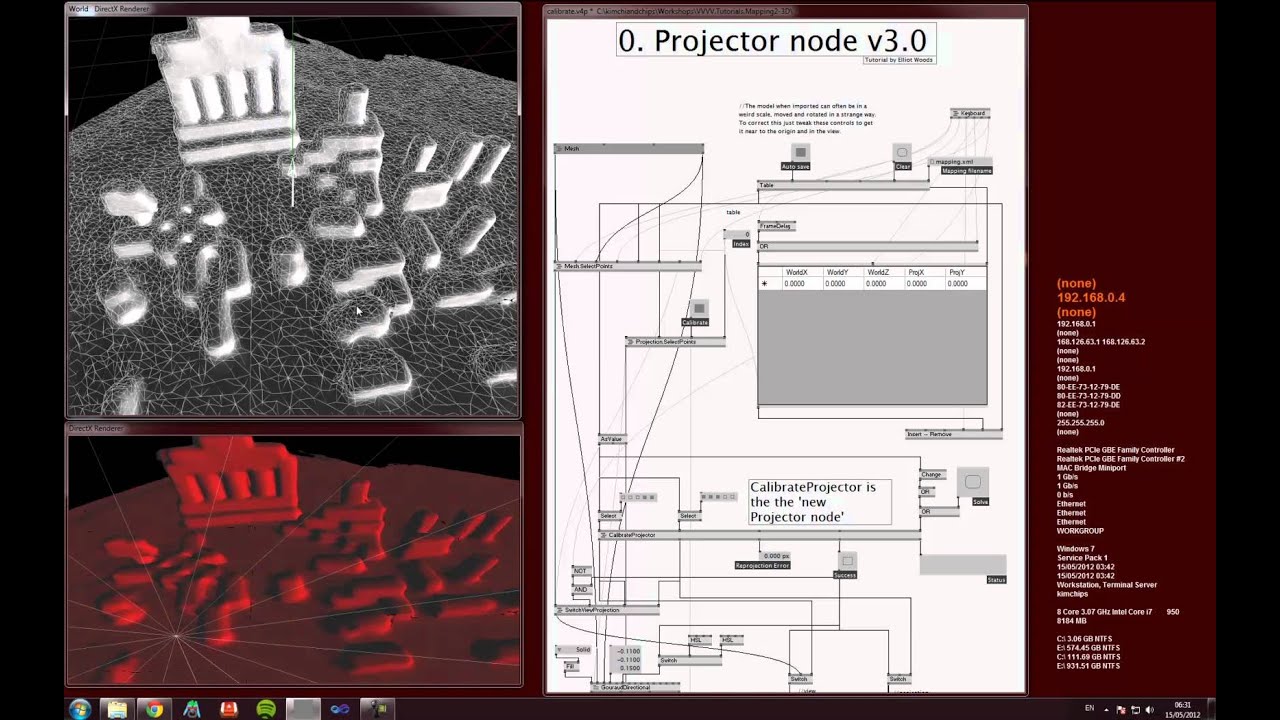Click the EN language indicator
The image size is (1280, 720).
[1089, 709]
